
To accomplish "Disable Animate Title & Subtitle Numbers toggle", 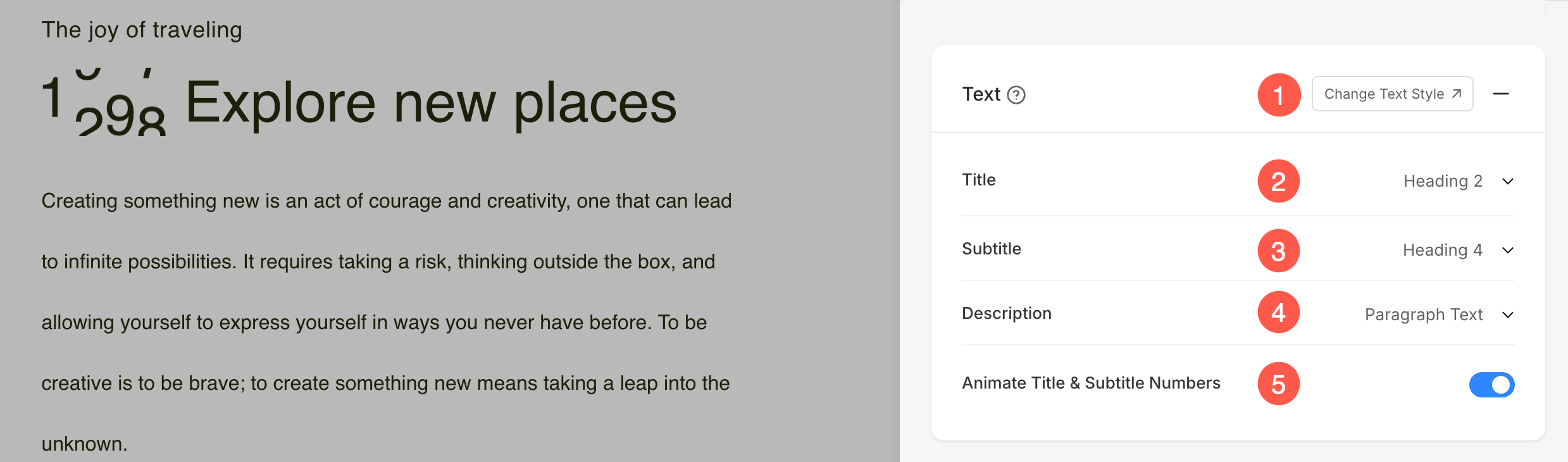I will [1491, 385].
